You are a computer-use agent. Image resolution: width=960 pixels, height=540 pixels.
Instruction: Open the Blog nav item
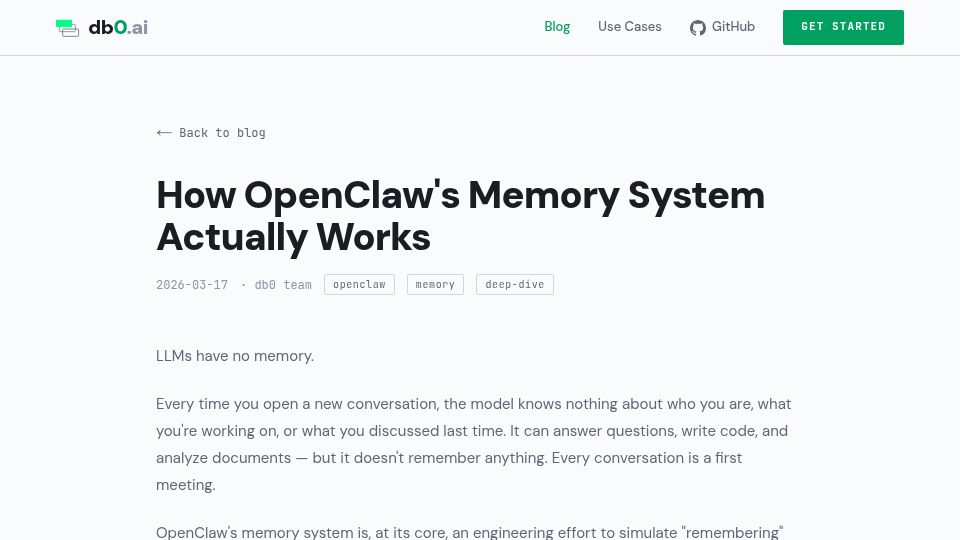click(x=557, y=27)
